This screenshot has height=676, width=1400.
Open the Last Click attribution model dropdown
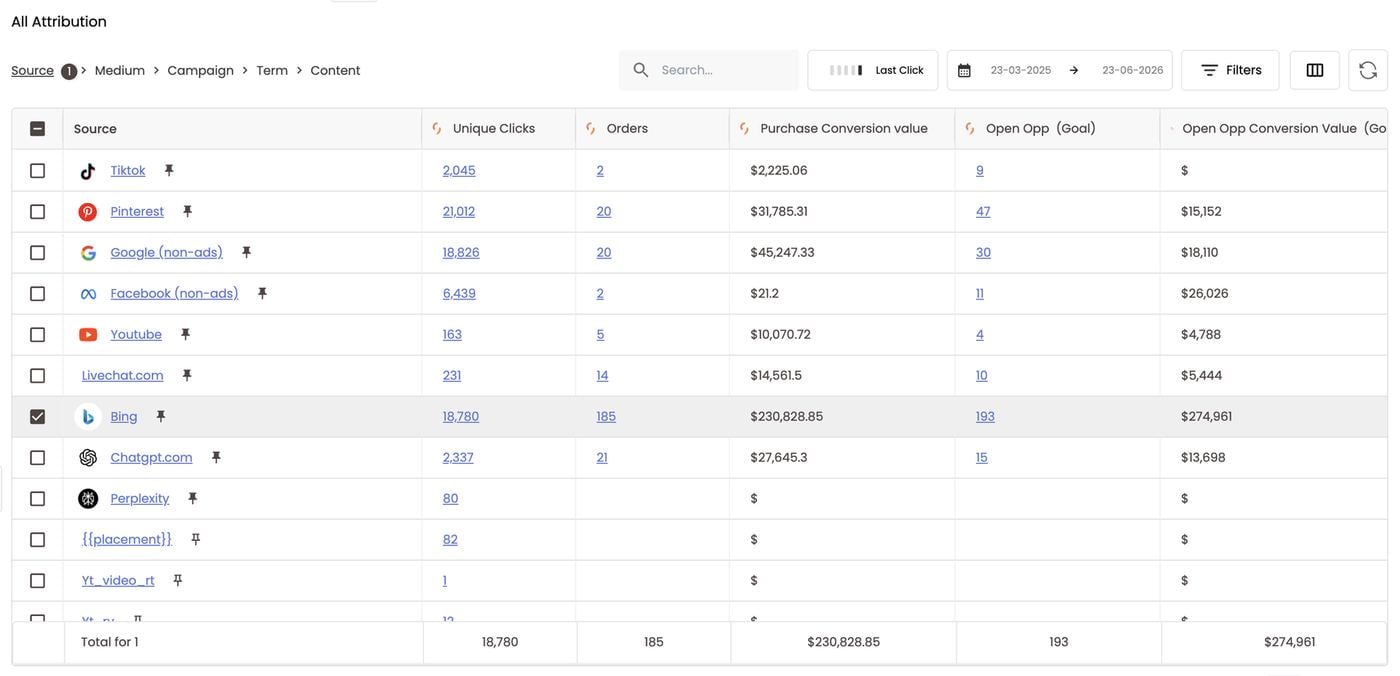click(x=873, y=70)
